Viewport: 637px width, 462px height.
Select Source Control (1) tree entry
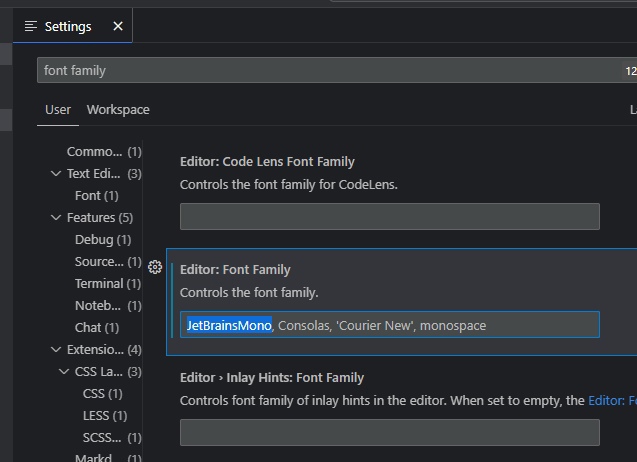point(108,261)
